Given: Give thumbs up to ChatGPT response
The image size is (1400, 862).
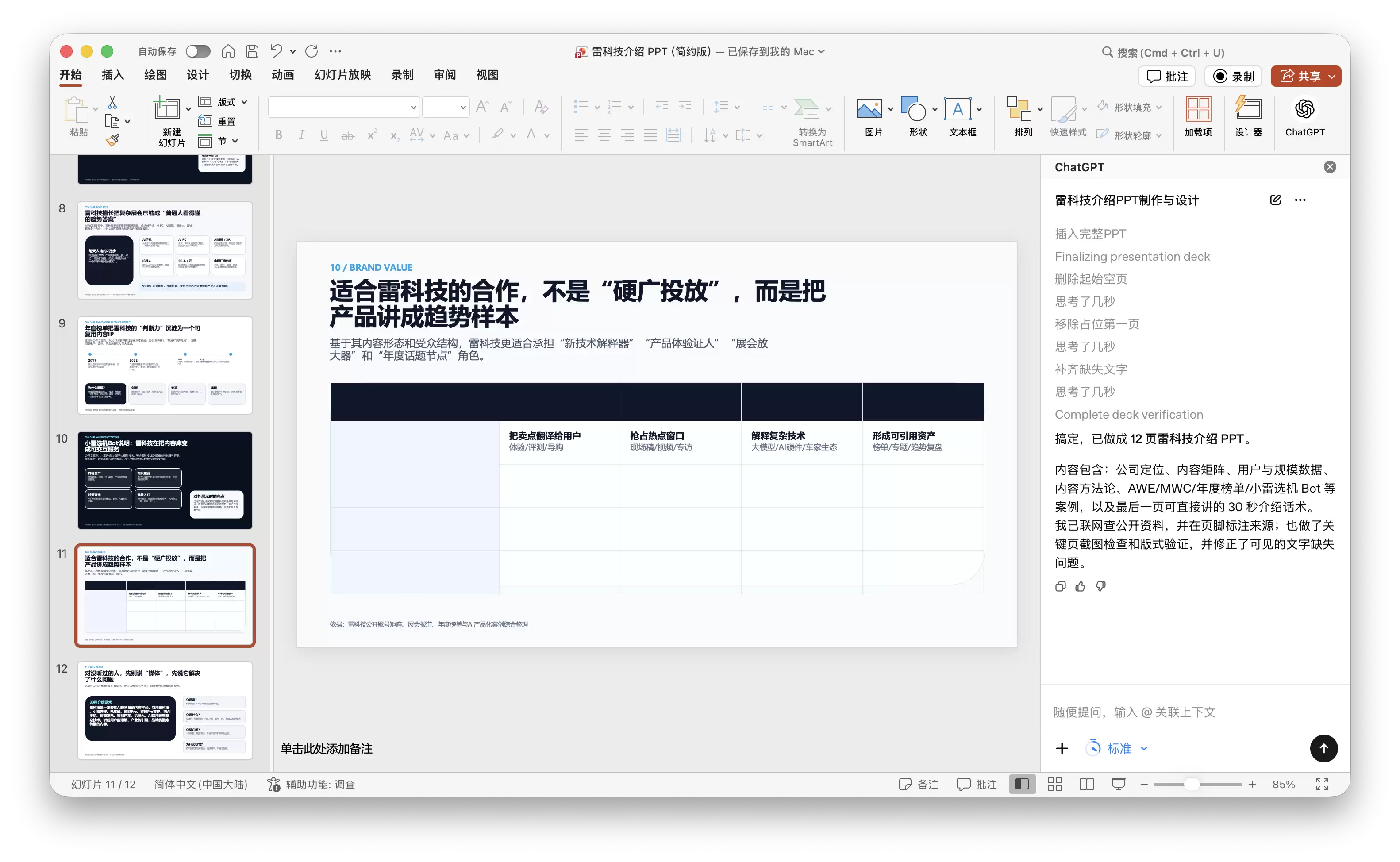Looking at the screenshot, I should (x=1080, y=586).
